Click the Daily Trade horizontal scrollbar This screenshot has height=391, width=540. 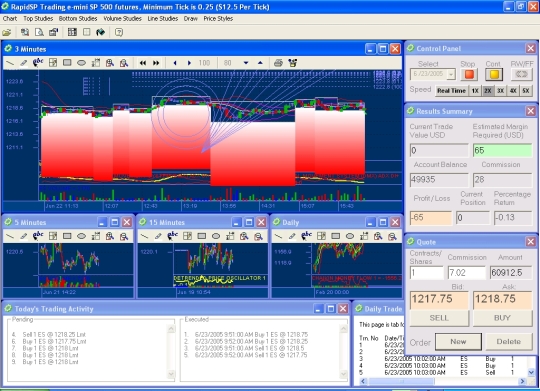[443, 381]
